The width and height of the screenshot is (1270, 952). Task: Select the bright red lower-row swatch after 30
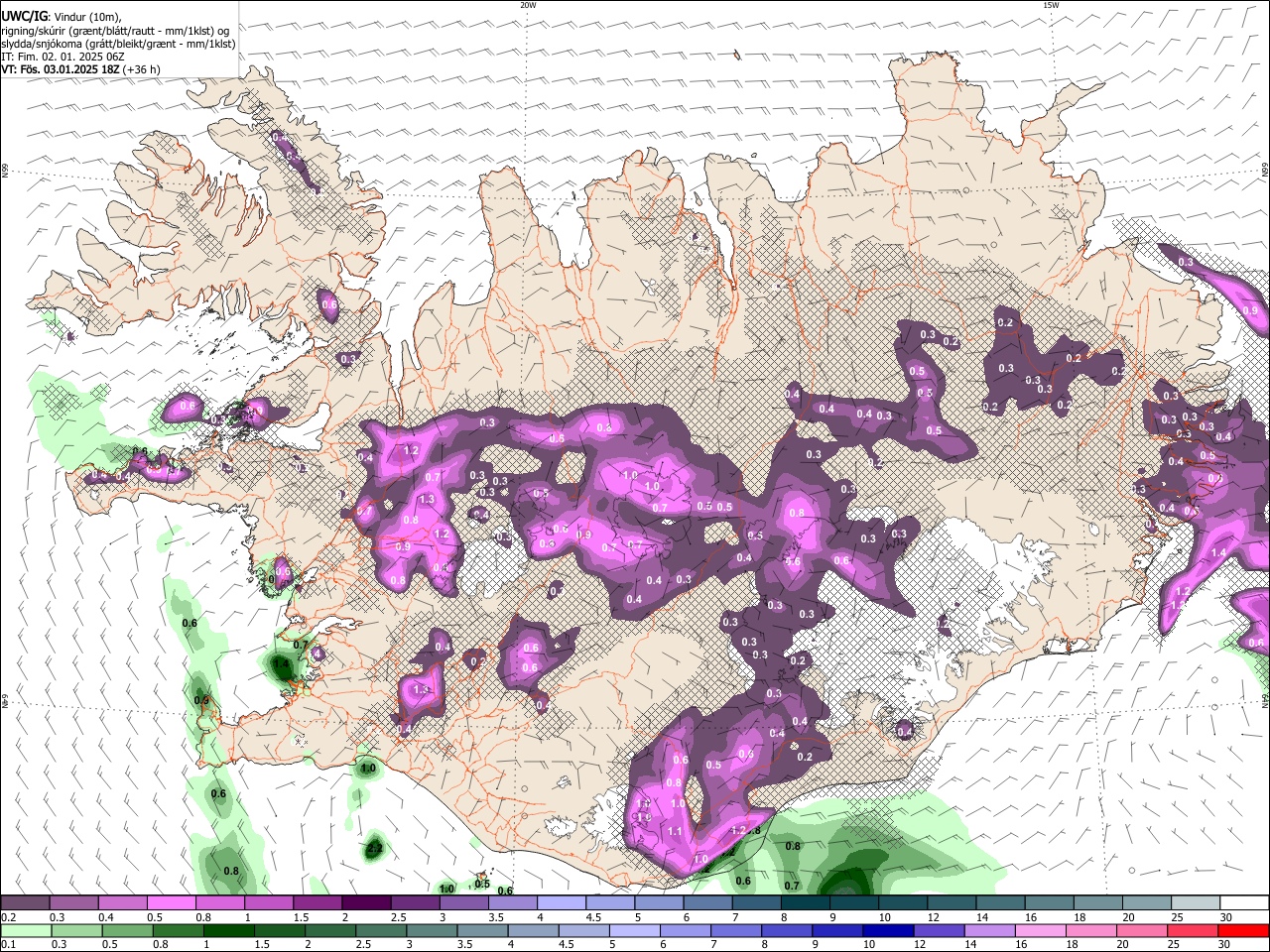pyautogui.click(x=1244, y=930)
